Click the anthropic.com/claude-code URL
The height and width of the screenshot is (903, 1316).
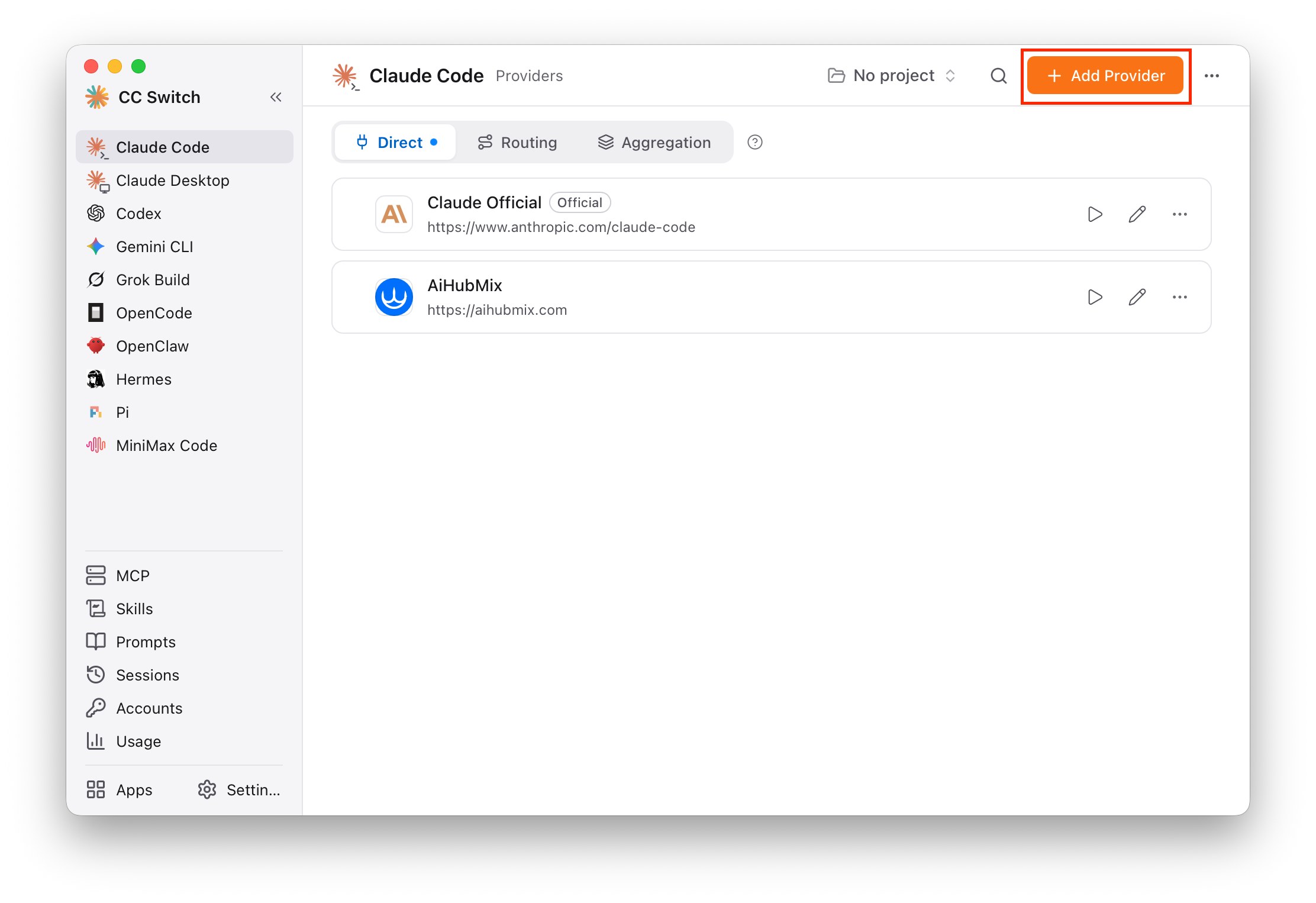point(561,227)
